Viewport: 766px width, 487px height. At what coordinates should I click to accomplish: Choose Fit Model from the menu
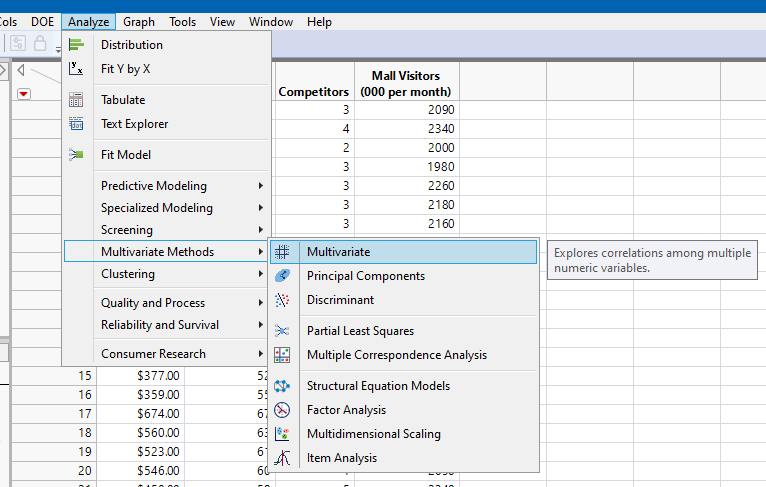[x=166, y=155]
